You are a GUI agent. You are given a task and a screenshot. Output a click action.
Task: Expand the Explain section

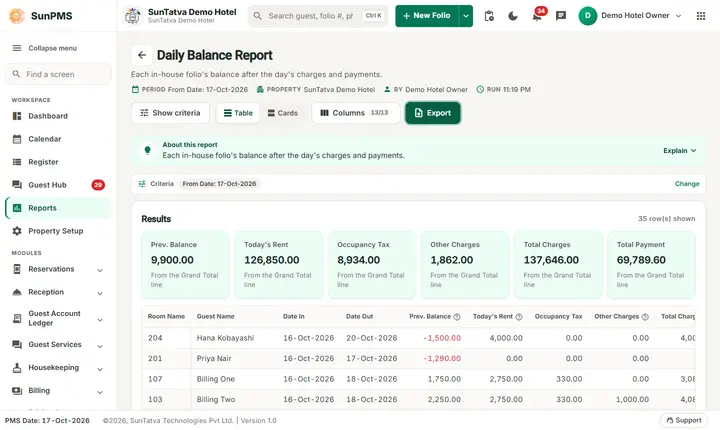(x=680, y=150)
